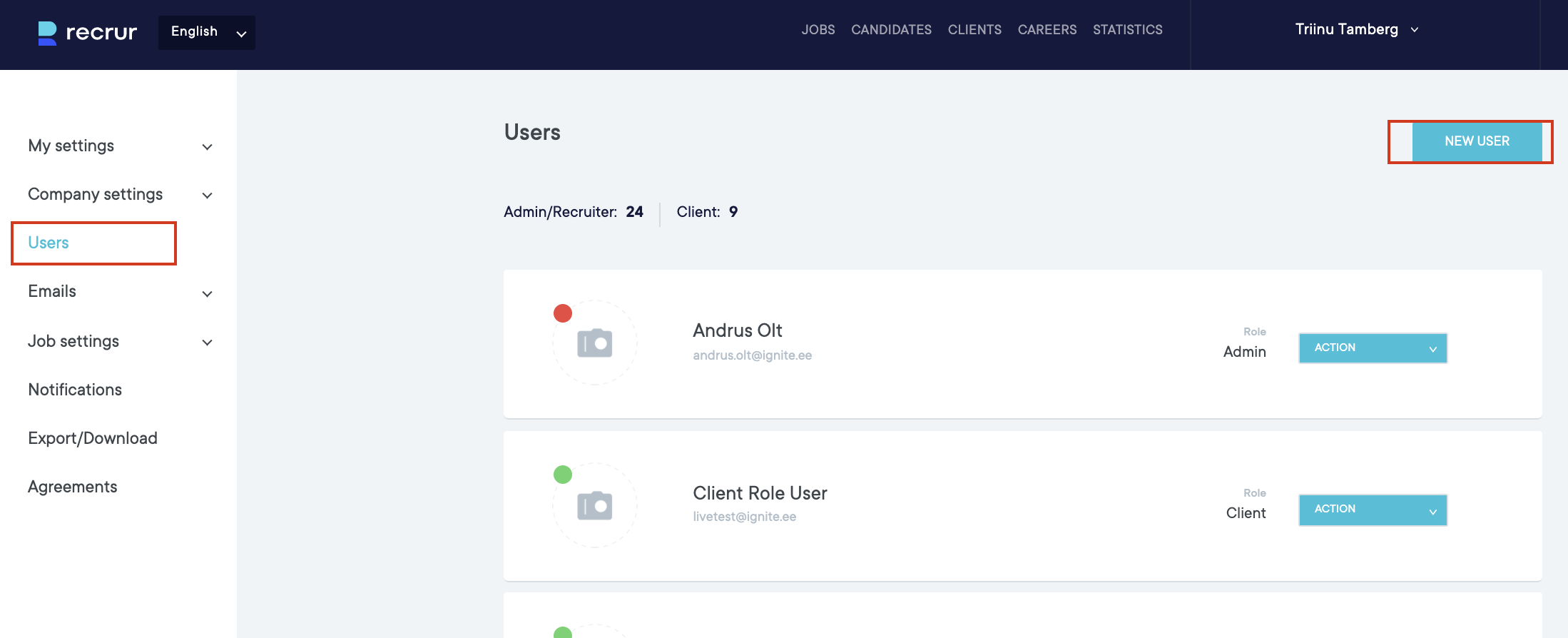Screen dimensions: 1568x638
Task: Open the English language dropdown
Action: 207,32
